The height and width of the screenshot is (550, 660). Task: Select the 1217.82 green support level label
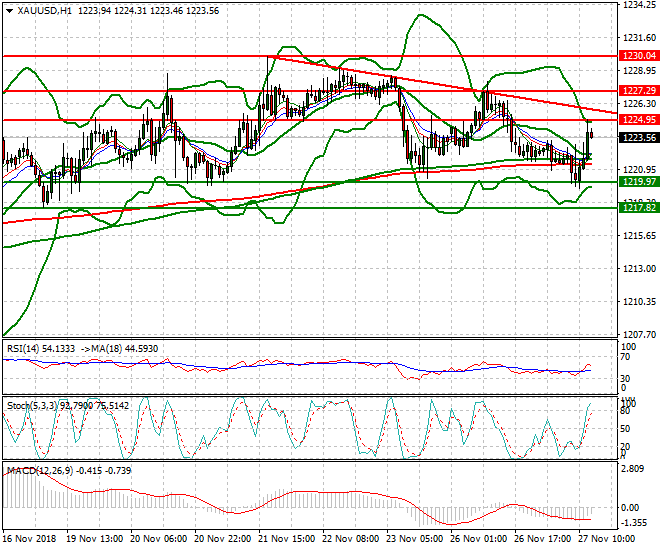pos(639,208)
